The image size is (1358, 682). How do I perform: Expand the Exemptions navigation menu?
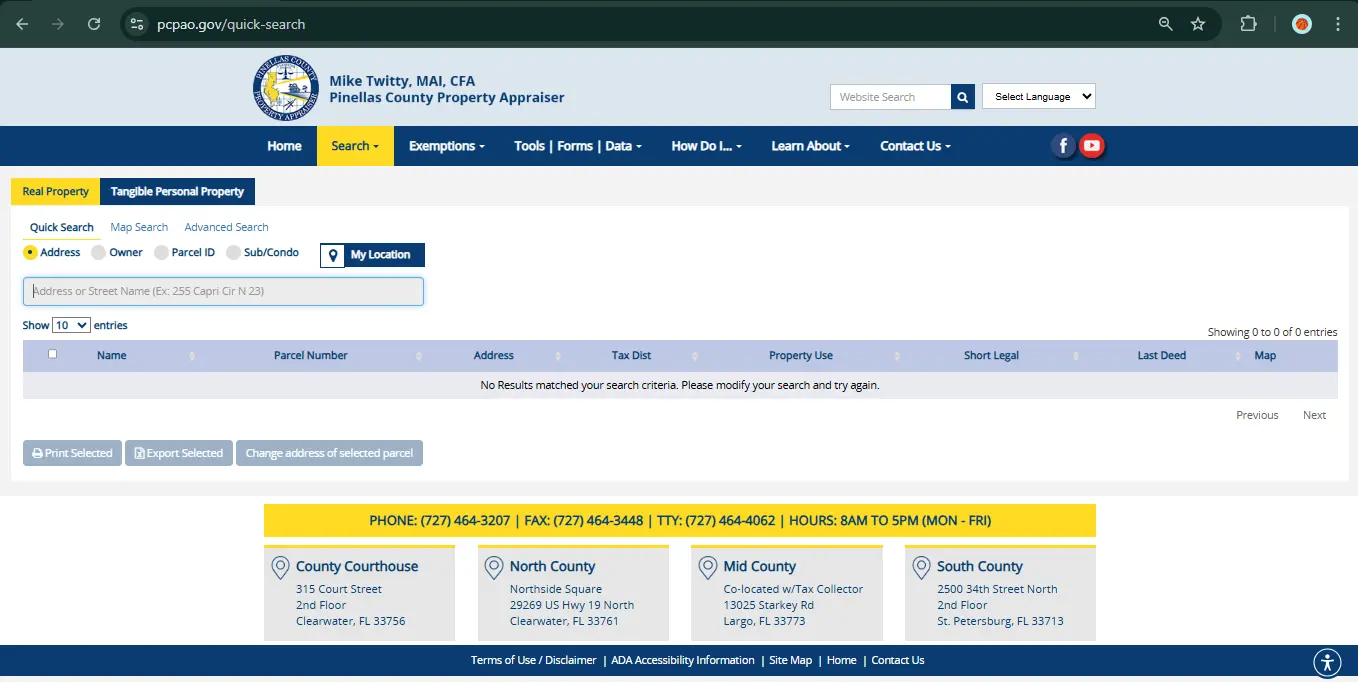click(446, 146)
